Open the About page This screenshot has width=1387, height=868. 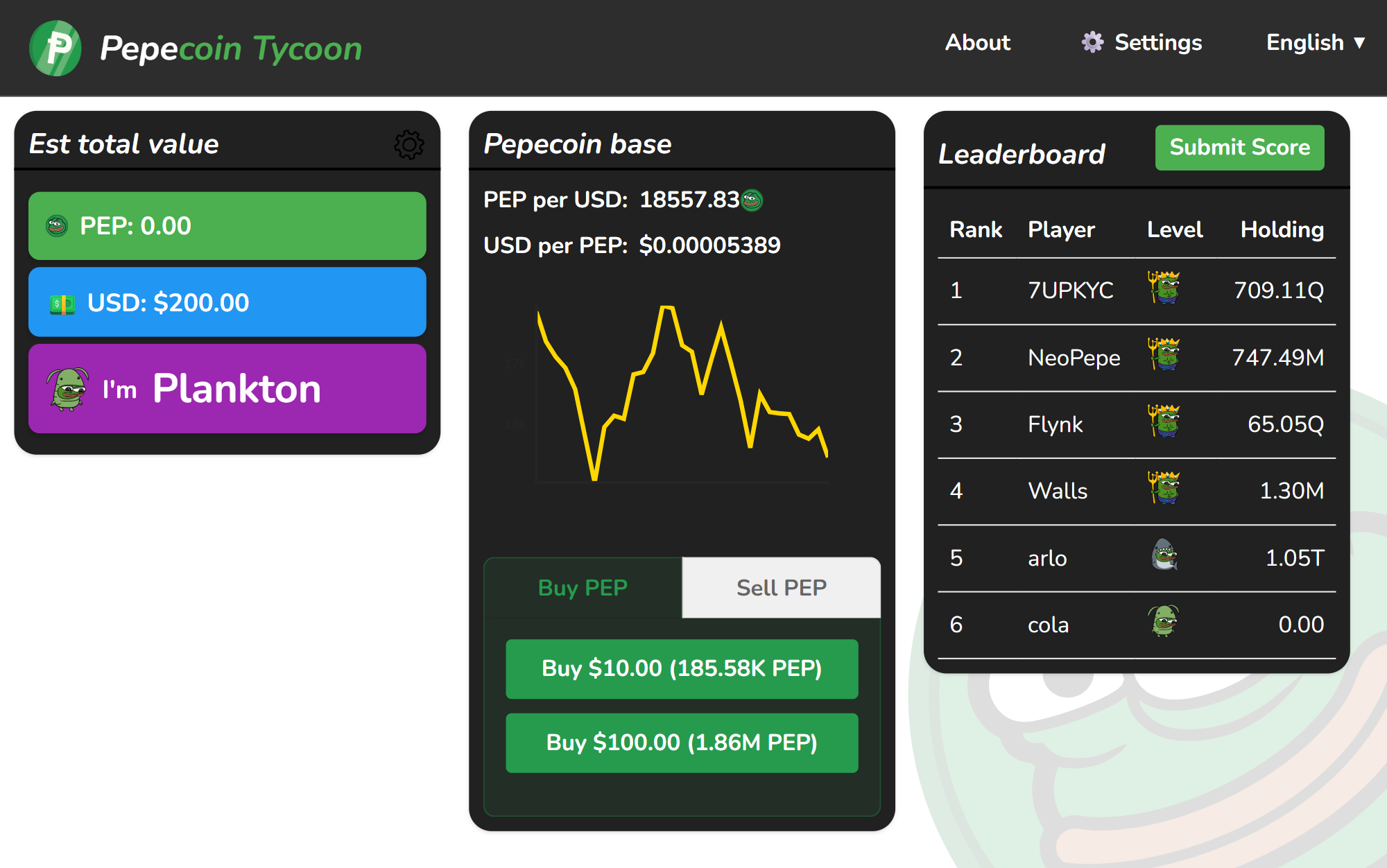click(x=978, y=42)
